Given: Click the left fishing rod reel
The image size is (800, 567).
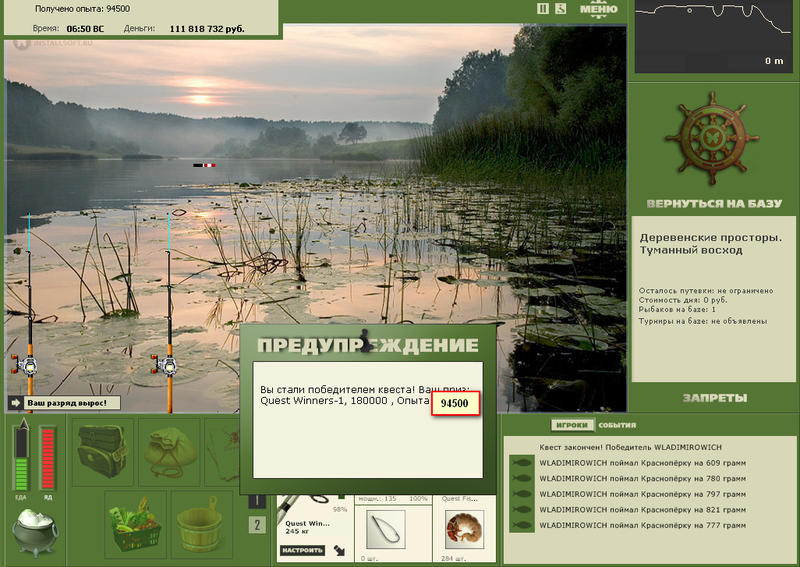Looking at the screenshot, I should 27,365.
